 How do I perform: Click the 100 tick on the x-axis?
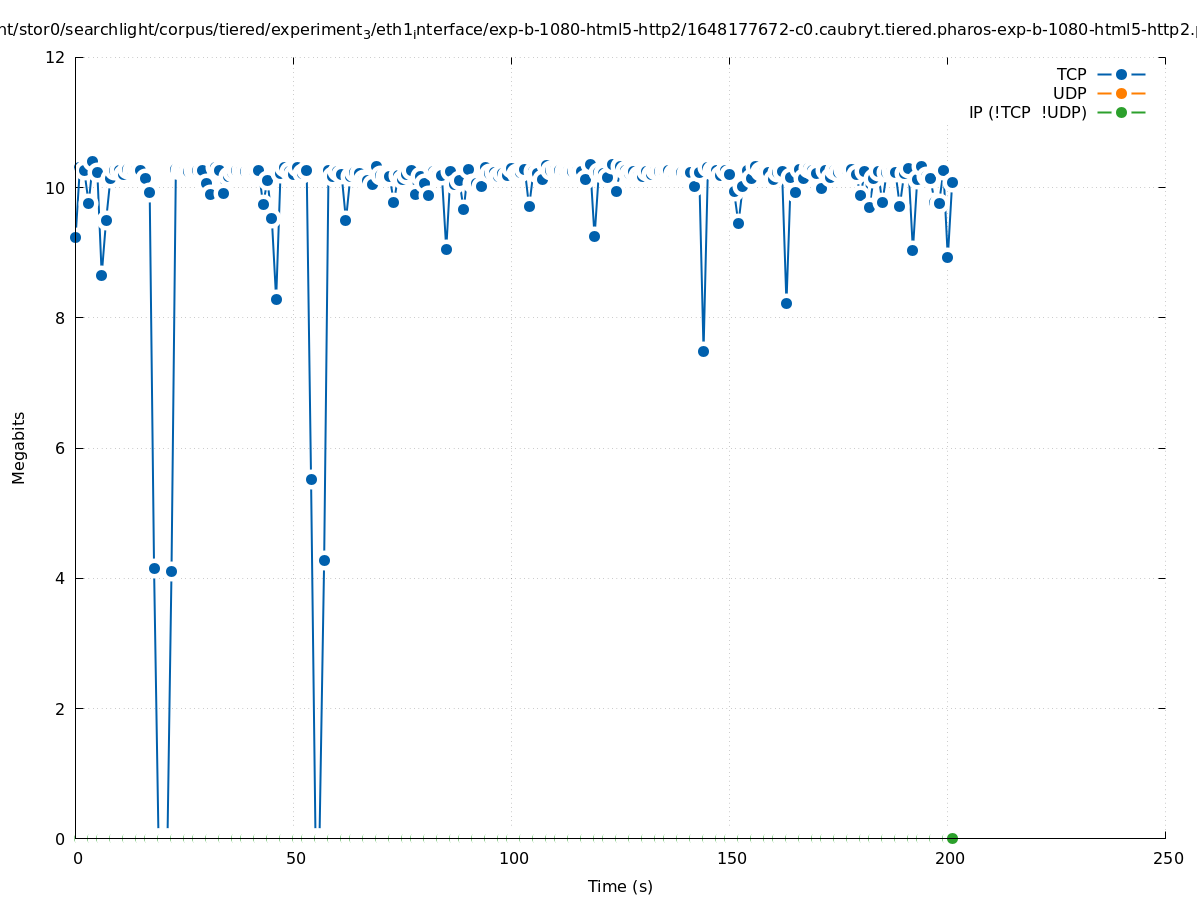click(x=513, y=859)
